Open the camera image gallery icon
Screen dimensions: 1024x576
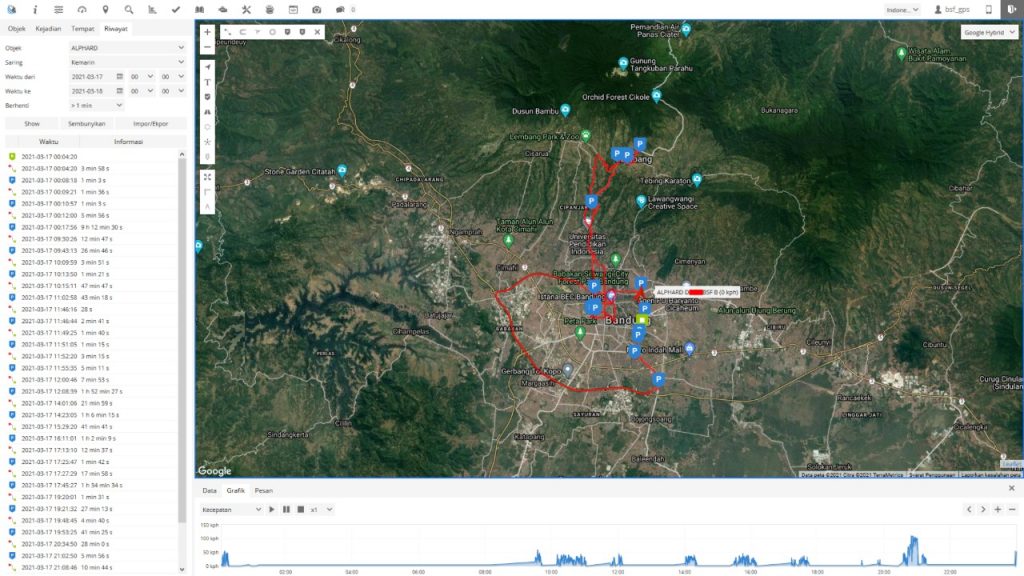pyautogui.click(x=317, y=9)
